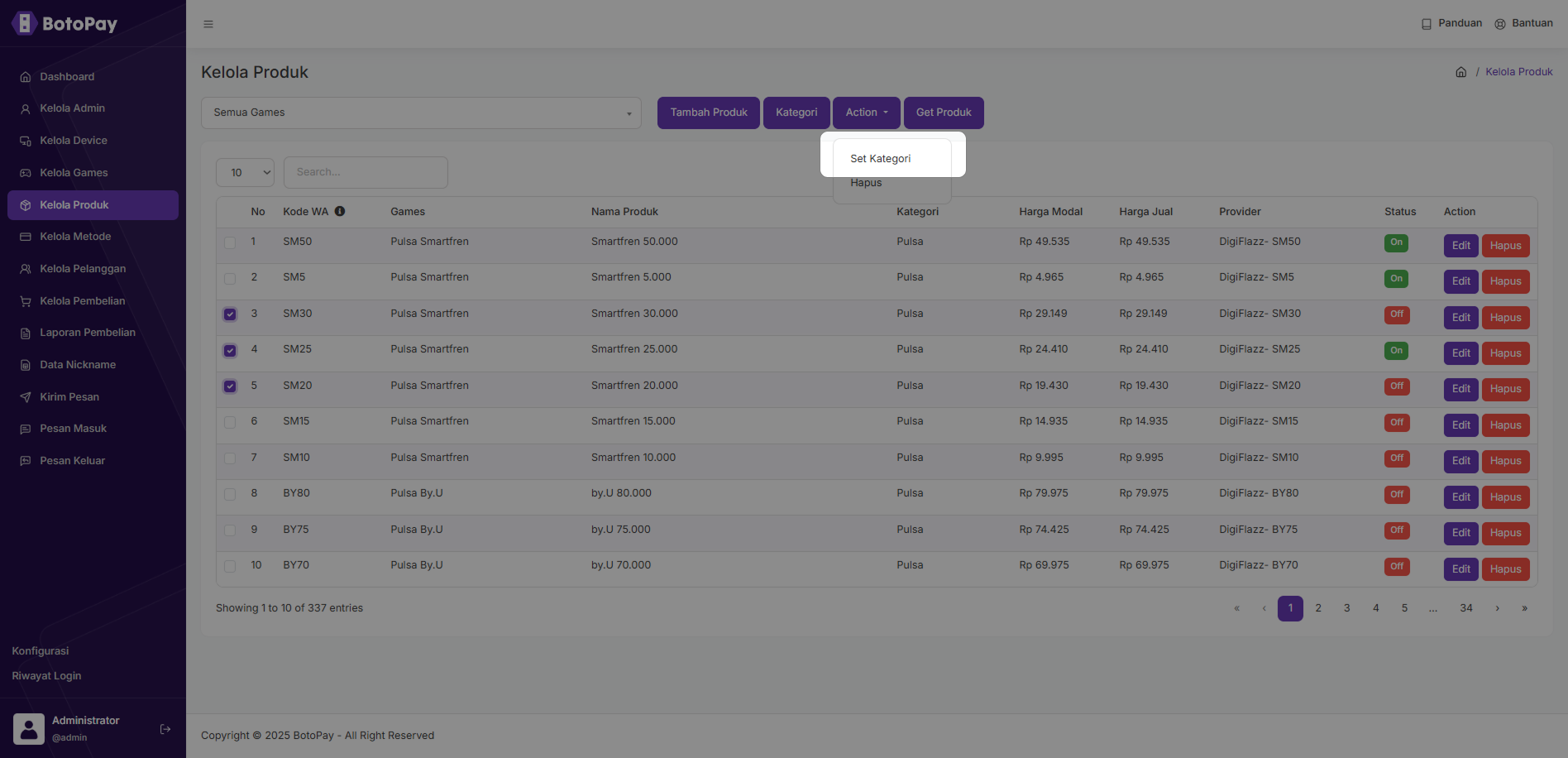Toggle the On status for SM50

pos(1396,242)
